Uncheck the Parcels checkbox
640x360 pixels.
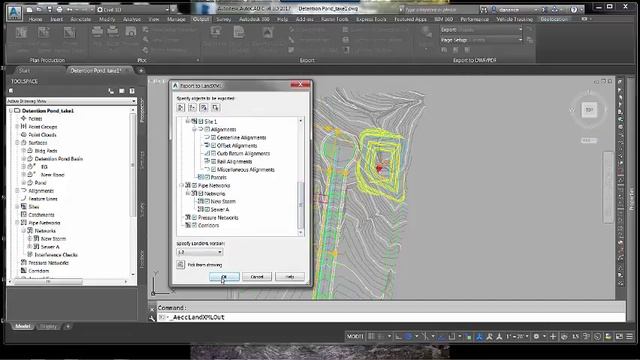(x=207, y=177)
